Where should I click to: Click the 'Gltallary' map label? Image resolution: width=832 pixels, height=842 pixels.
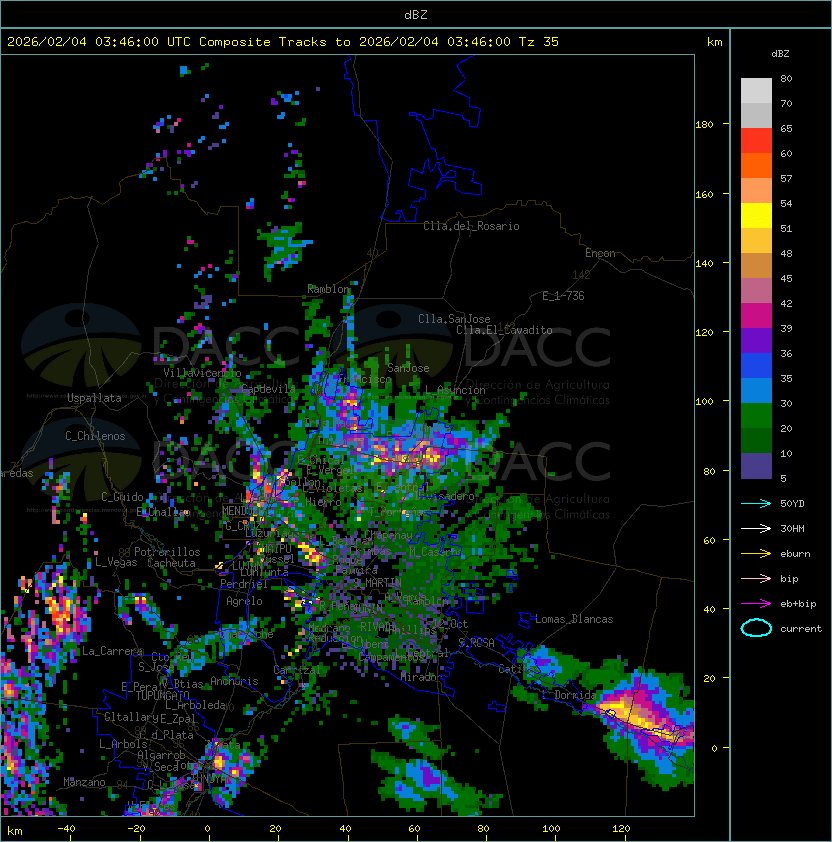tap(132, 717)
